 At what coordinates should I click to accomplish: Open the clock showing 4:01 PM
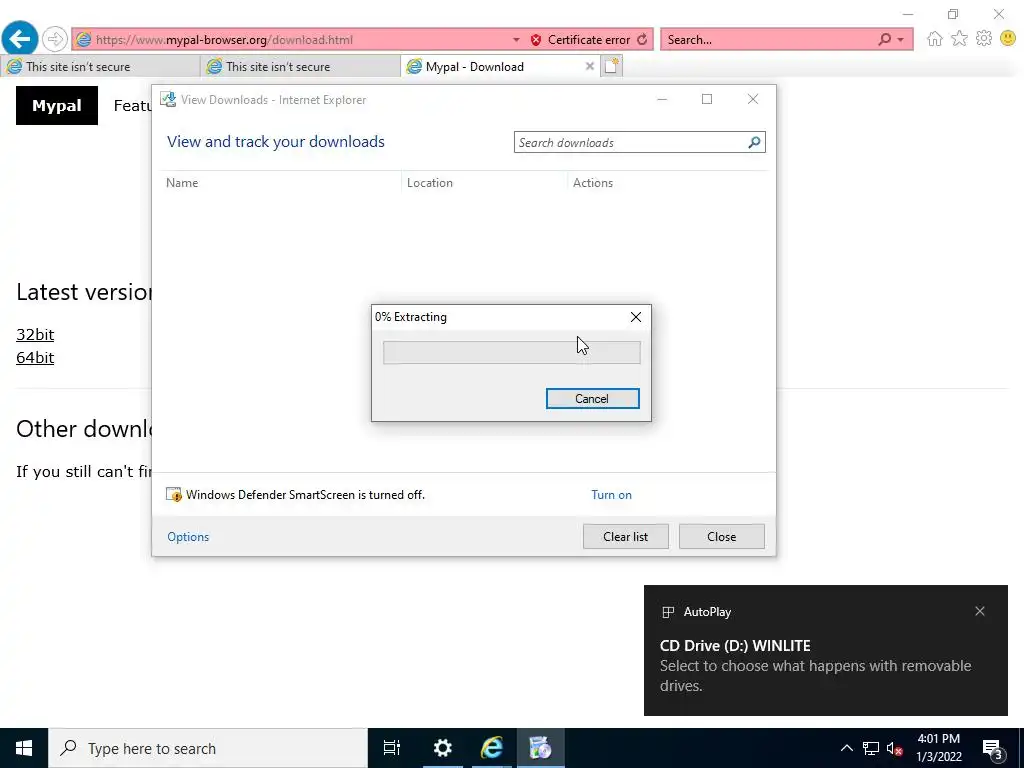(x=938, y=748)
